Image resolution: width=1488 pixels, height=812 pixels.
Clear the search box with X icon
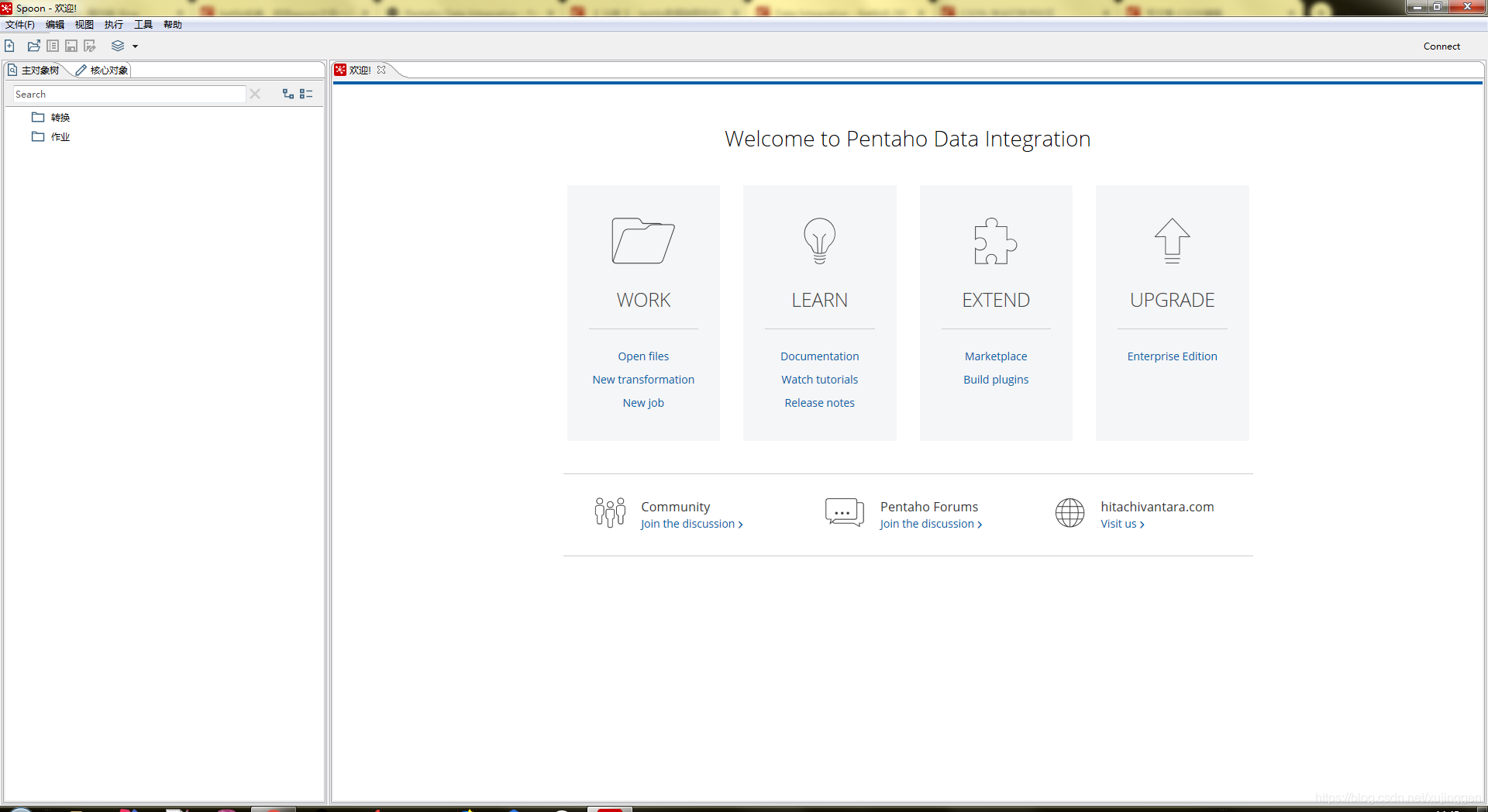(x=255, y=94)
